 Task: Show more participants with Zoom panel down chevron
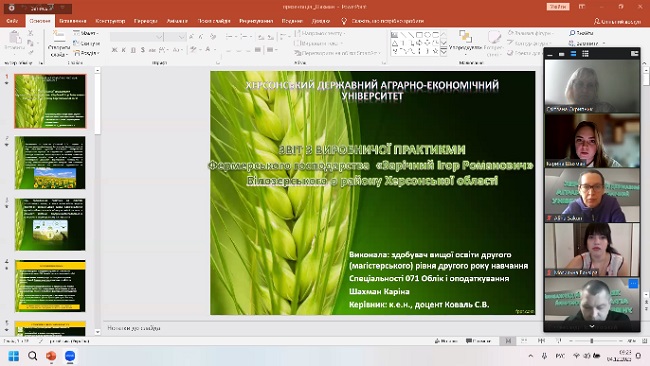coord(592,327)
